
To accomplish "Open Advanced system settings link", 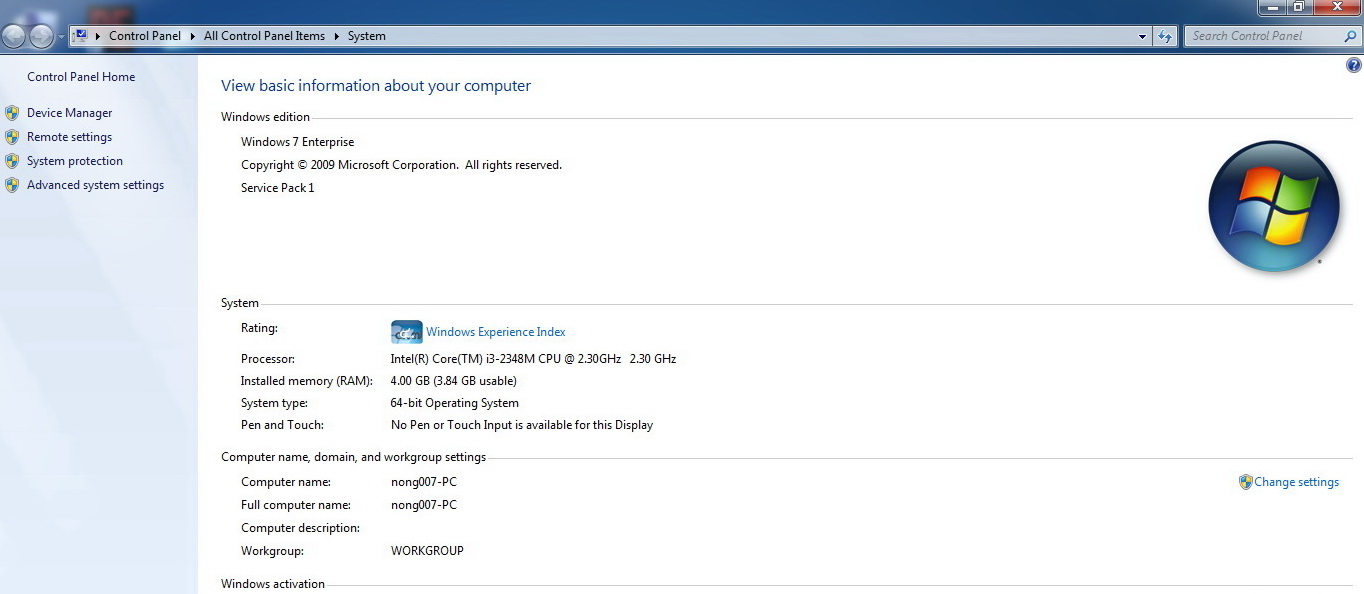I will [95, 185].
